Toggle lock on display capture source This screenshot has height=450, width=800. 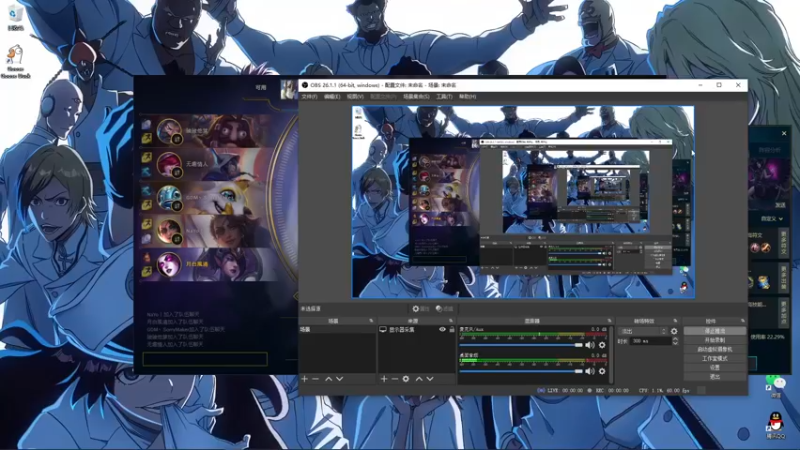tap(452, 330)
